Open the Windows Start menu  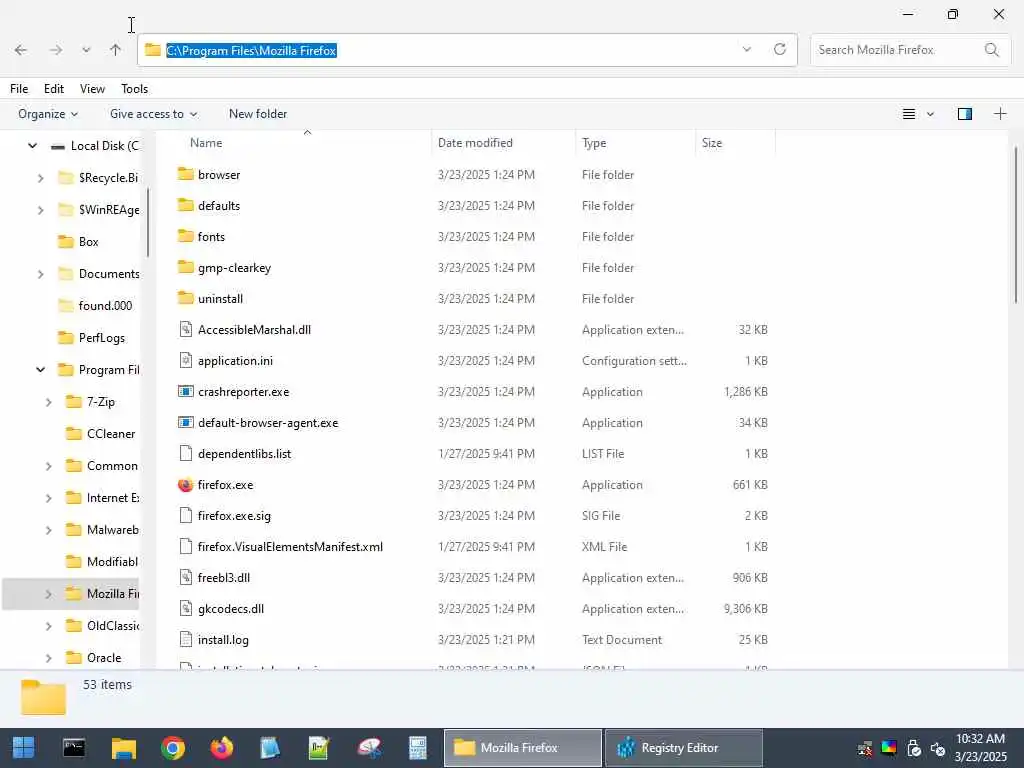point(24,748)
